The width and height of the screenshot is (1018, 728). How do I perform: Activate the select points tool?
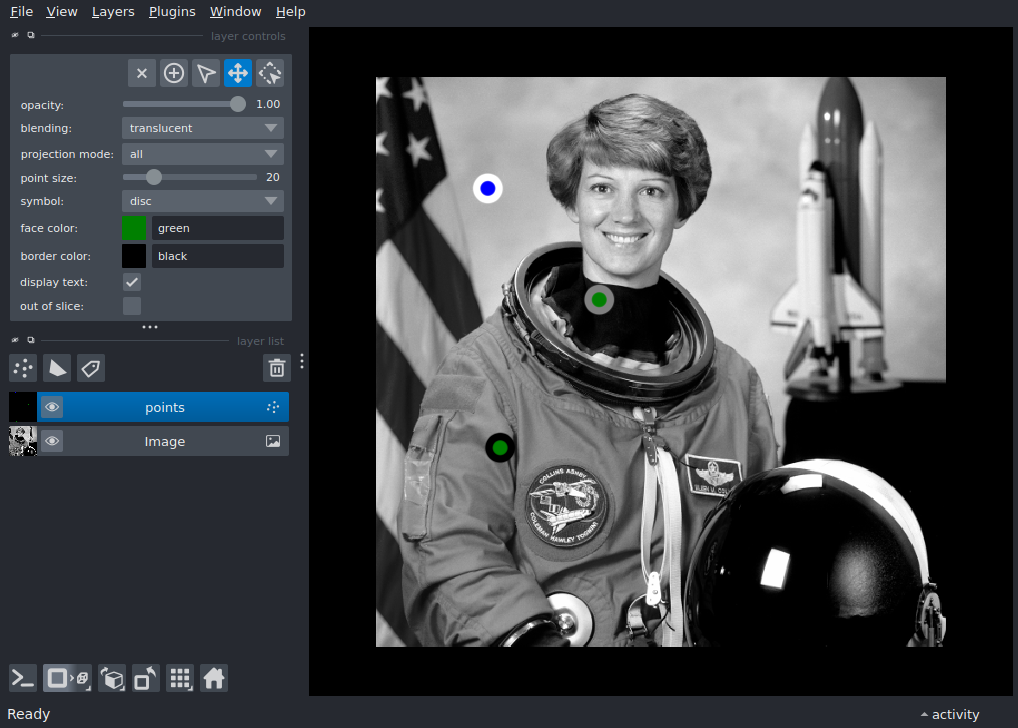206,73
